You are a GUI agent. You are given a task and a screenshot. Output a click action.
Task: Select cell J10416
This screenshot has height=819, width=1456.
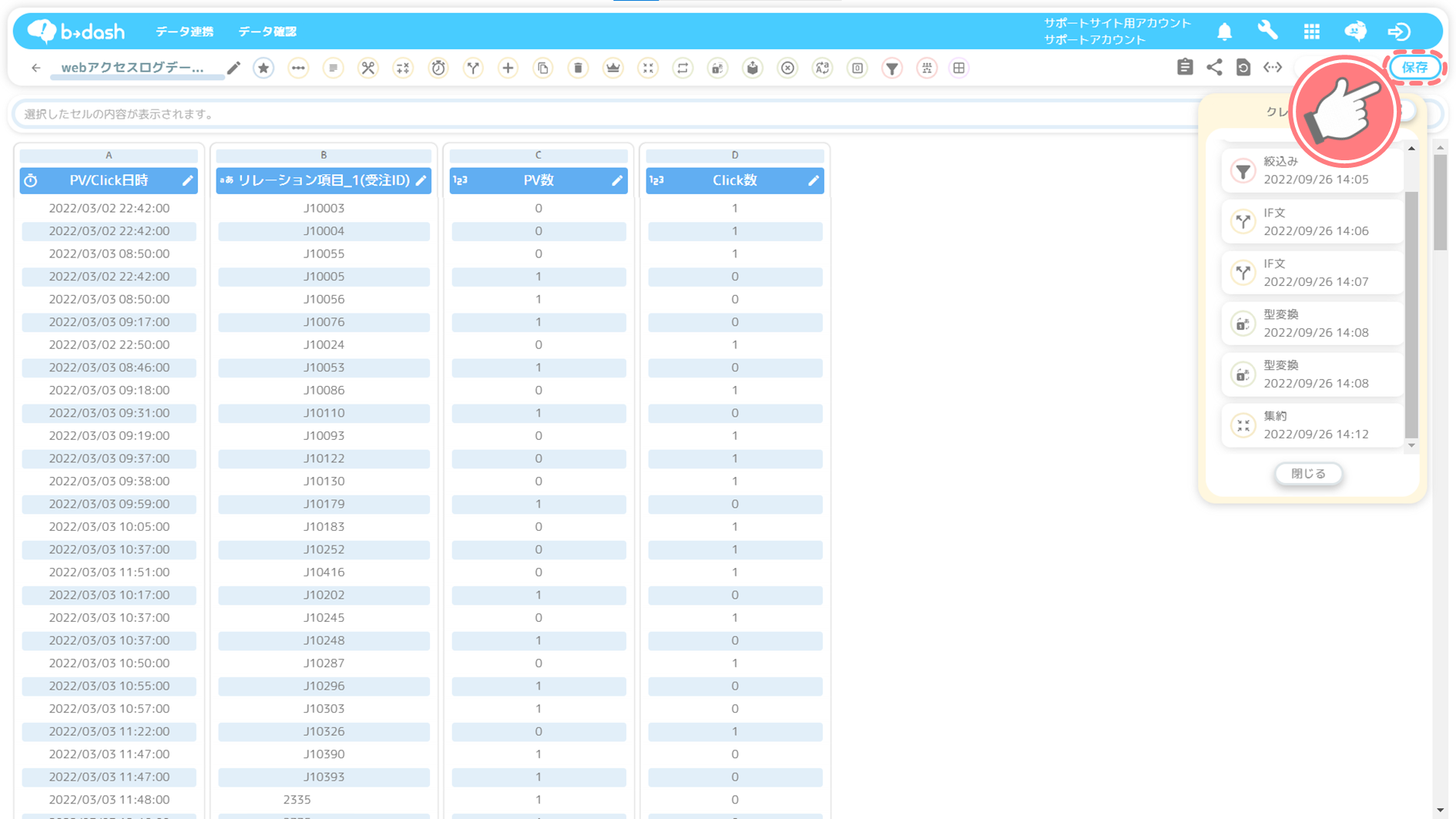point(324,572)
